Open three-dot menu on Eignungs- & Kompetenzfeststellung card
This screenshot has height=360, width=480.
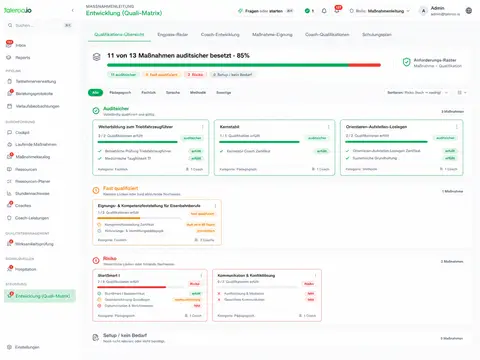(x=215, y=206)
